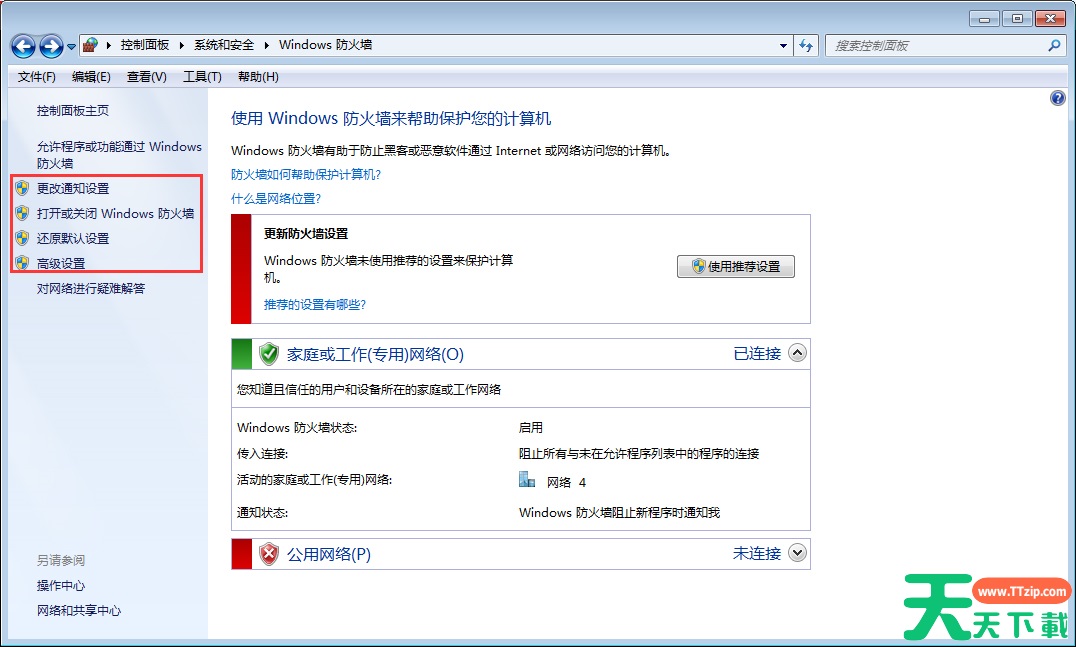
Task: Open the 查看 menu
Action: coord(145,76)
